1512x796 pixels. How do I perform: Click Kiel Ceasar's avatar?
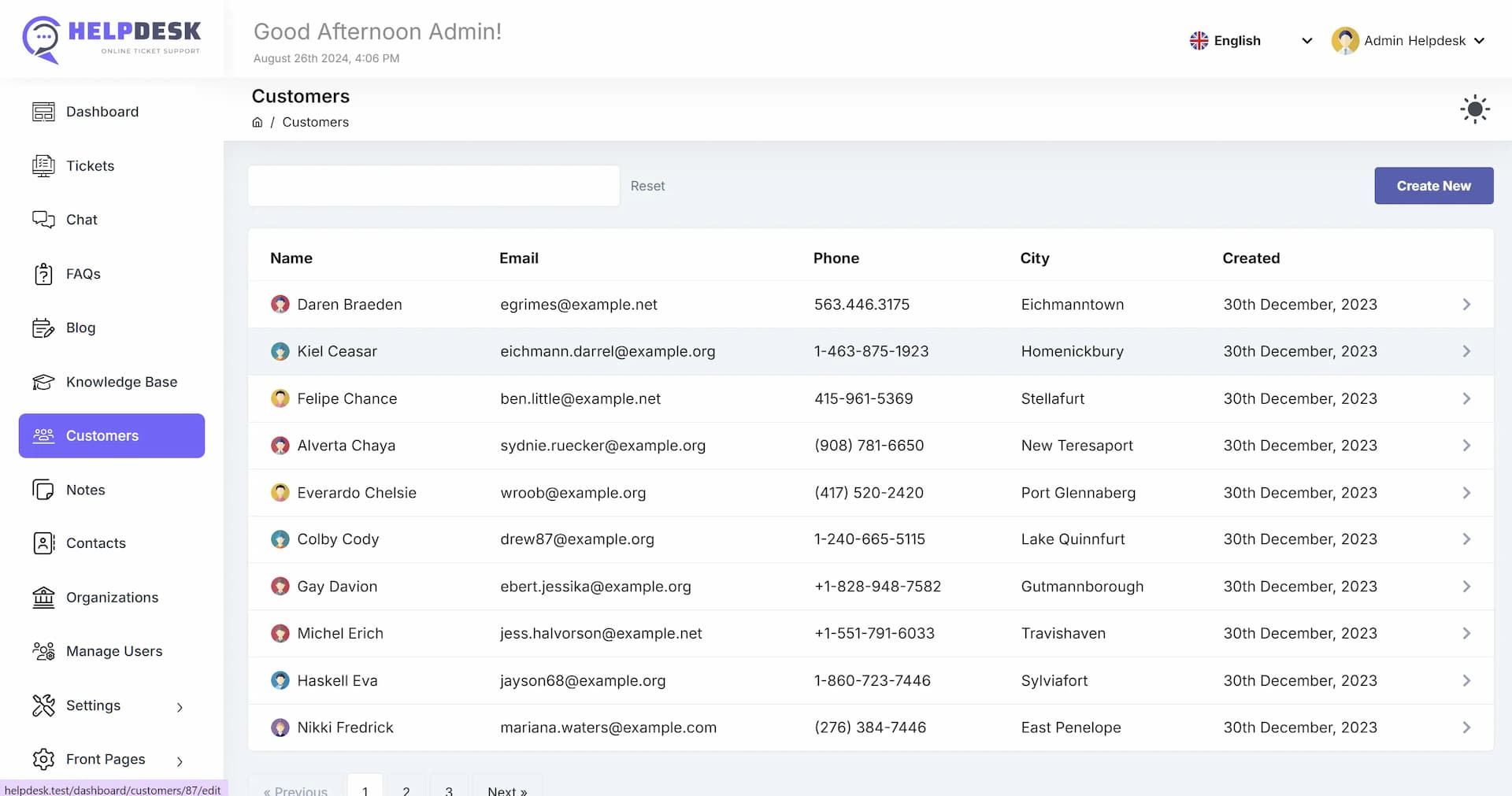point(280,351)
